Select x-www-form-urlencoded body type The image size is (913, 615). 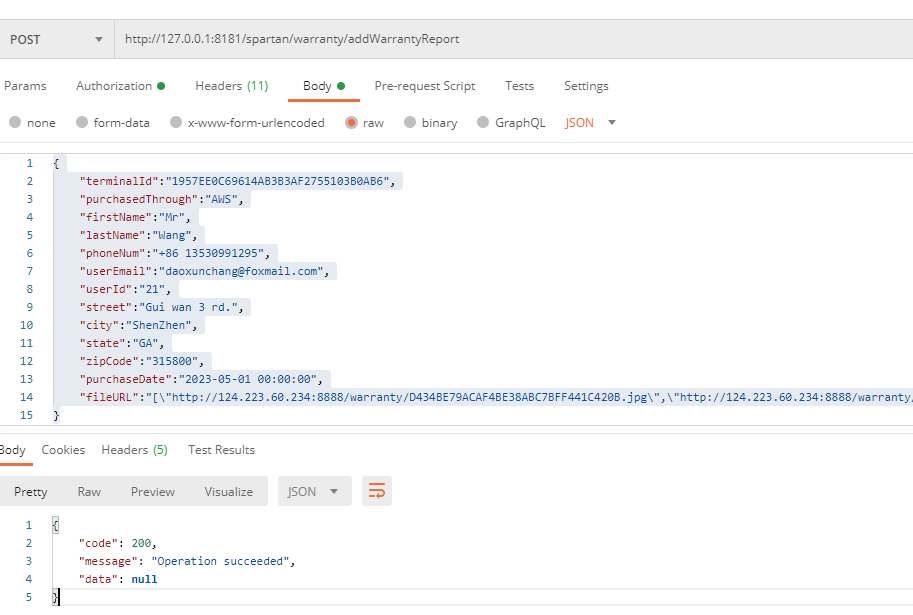click(177, 123)
